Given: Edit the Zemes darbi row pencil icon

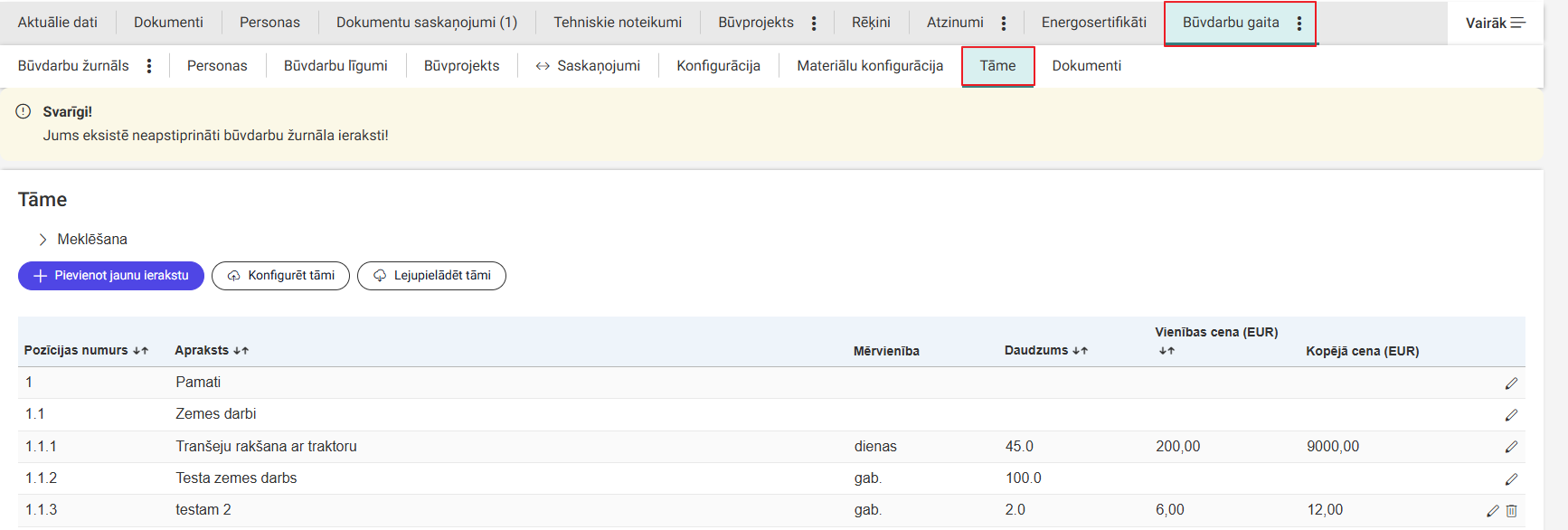Looking at the screenshot, I should tap(1511, 415).
